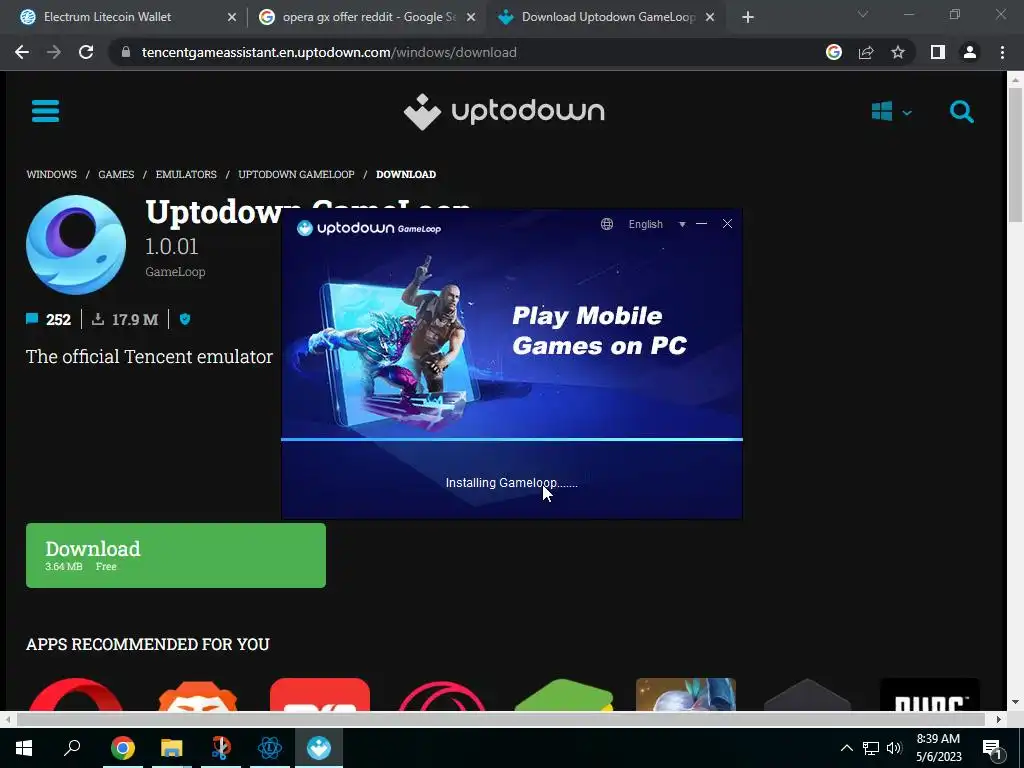Viewport: 1024px width, 768px height.
Task: Click the green Download button
Action: [x=176, y=555]
